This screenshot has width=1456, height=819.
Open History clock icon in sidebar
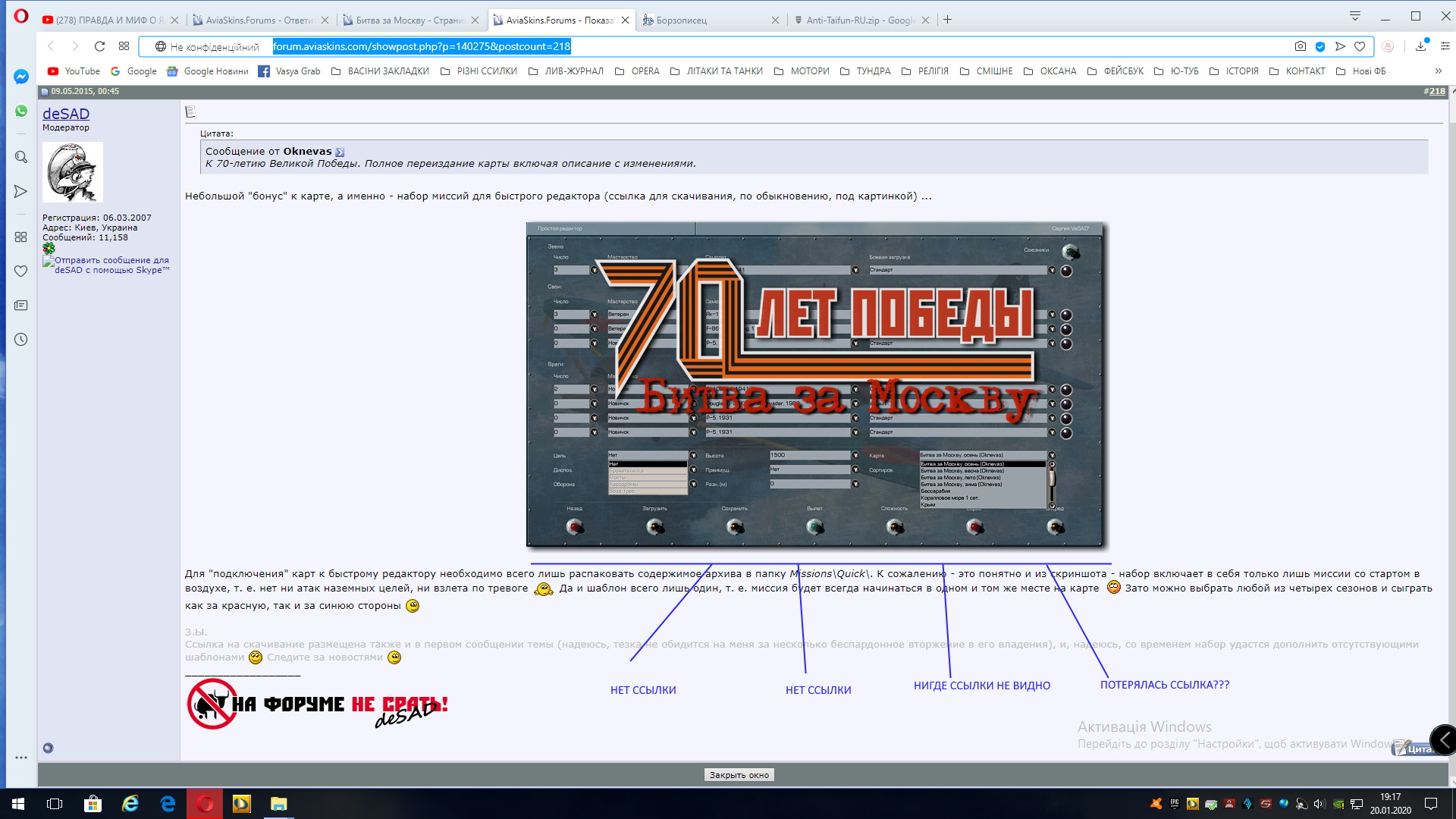point(21,340)
